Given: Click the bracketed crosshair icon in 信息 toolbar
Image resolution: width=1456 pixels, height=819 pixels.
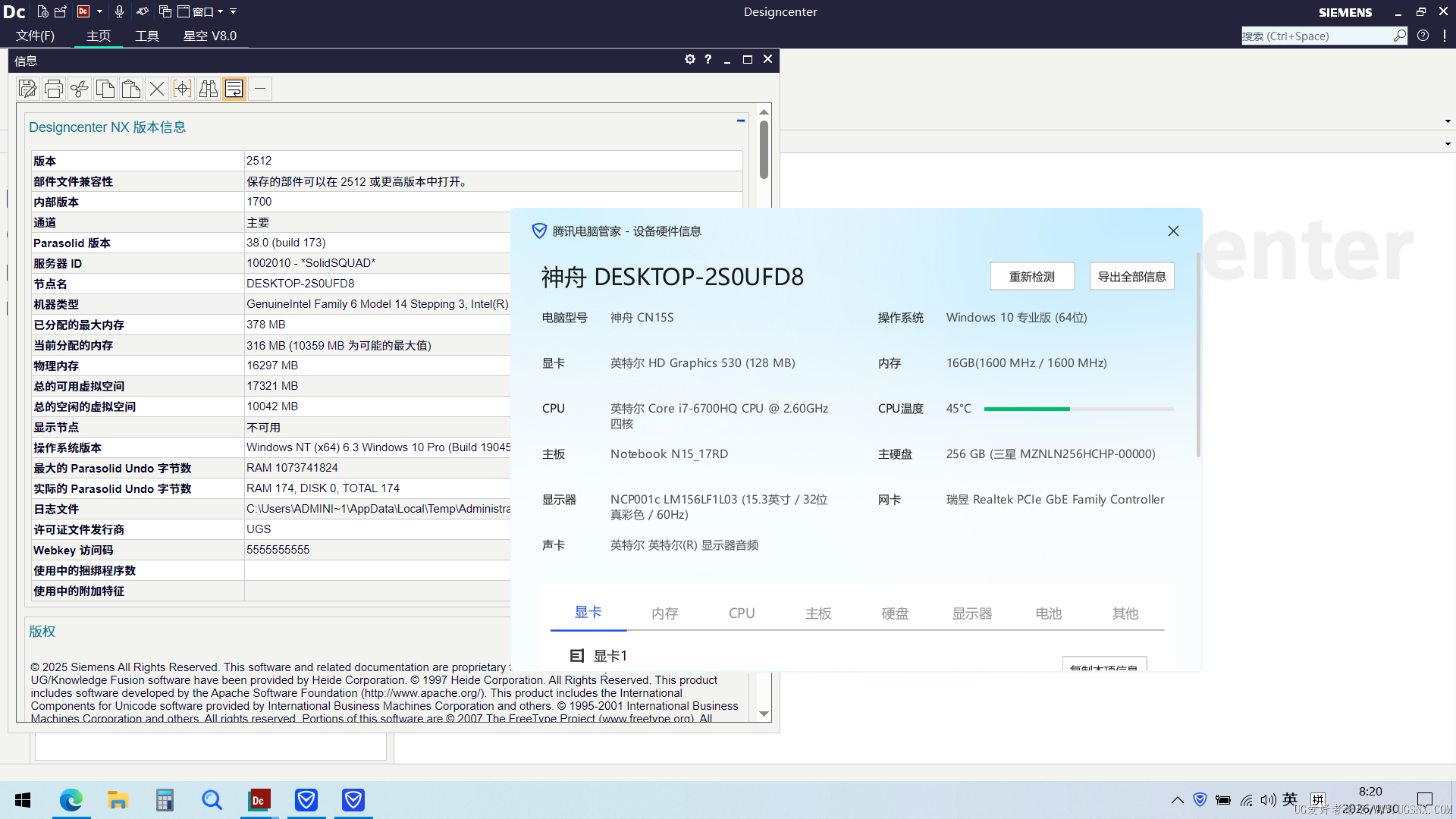Looking at the screenshot, I should pos(183,89).
